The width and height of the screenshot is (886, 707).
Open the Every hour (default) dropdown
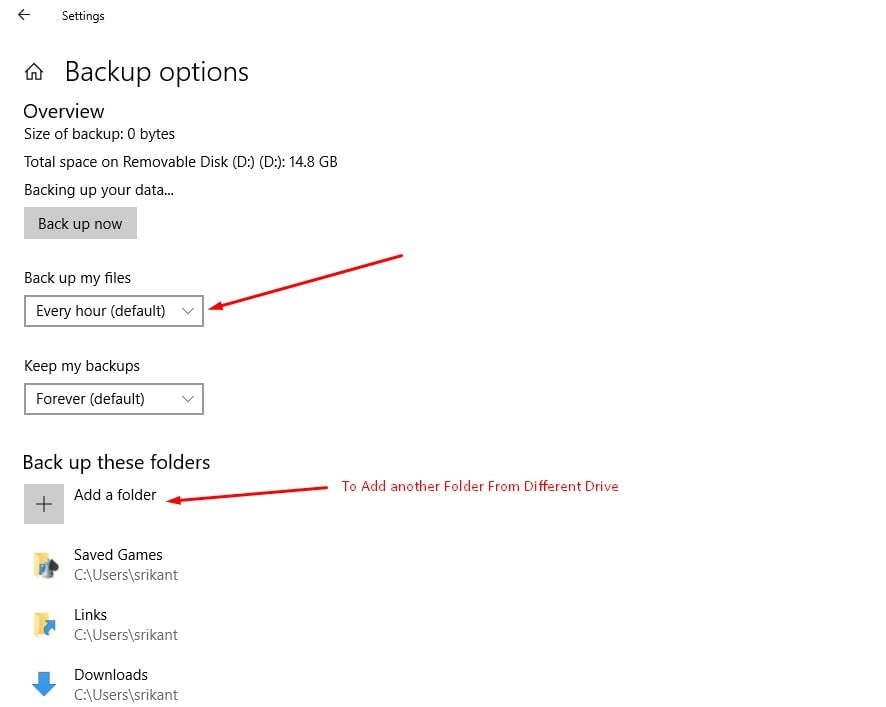pyautogui.click(x=114, y=311)
